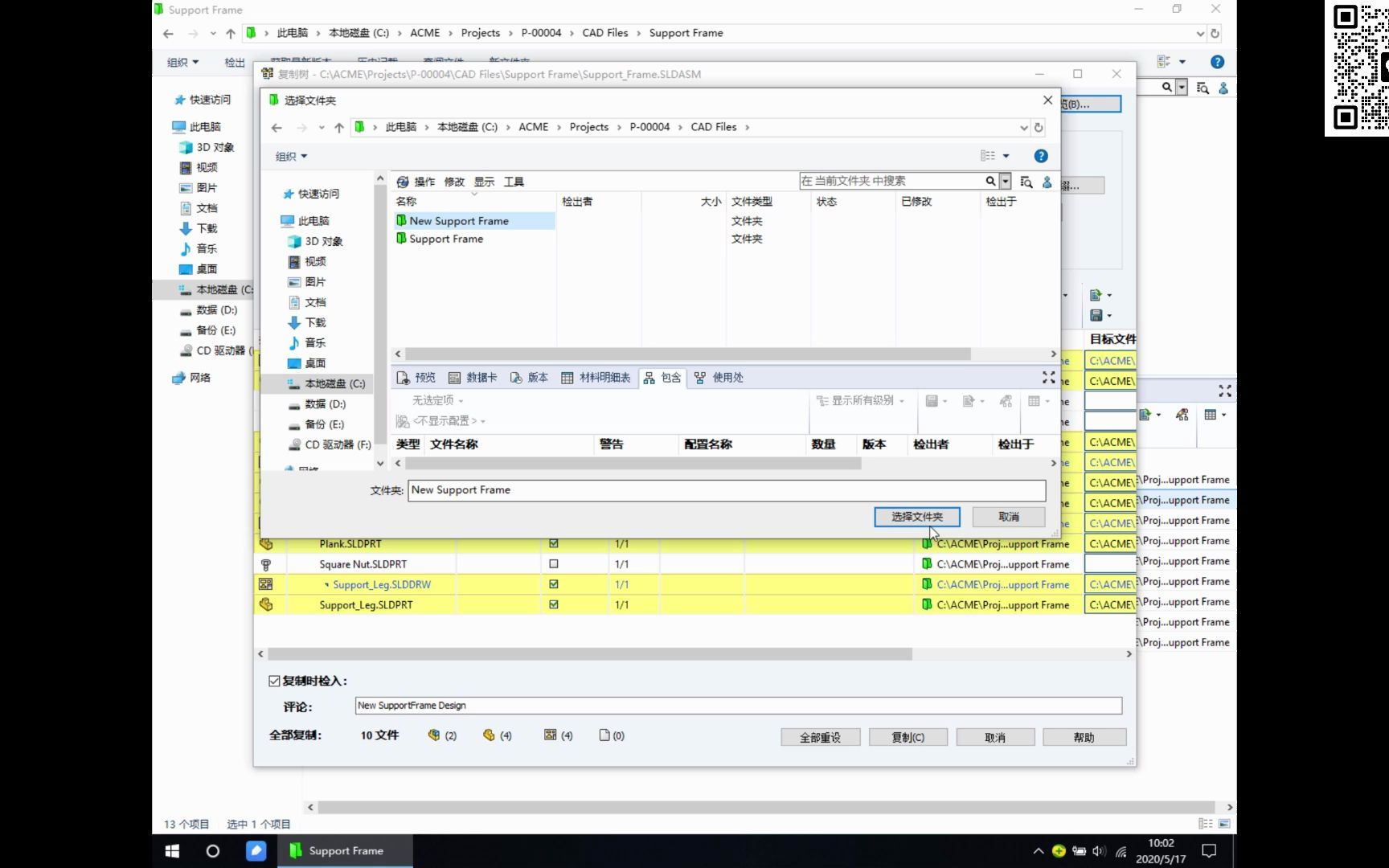This screenshot has height=868, width=1389.
Task: Switch to the 使用处 tab
Action: (718, 377)
